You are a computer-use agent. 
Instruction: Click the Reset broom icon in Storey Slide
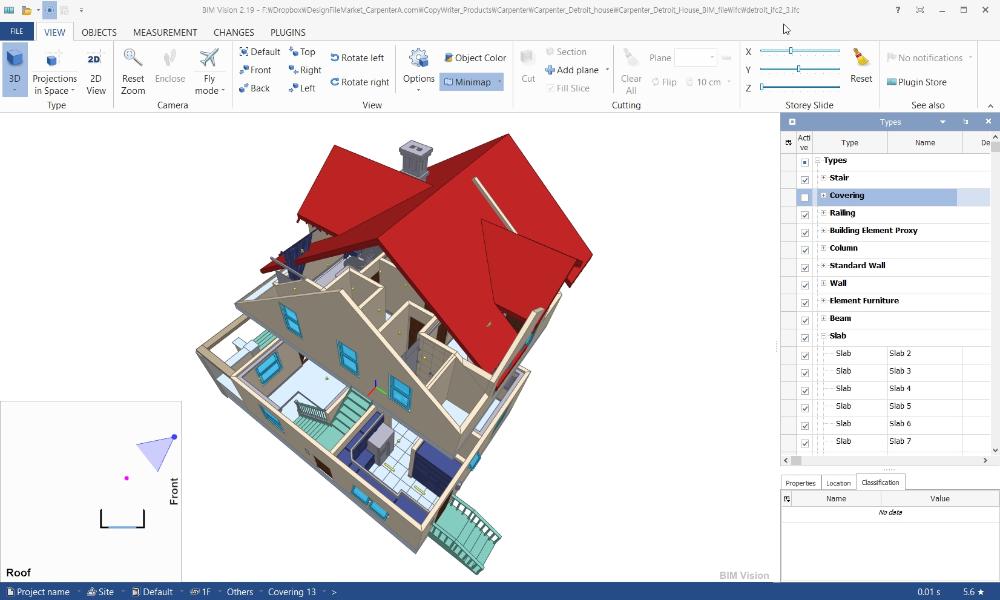(861, 58)
